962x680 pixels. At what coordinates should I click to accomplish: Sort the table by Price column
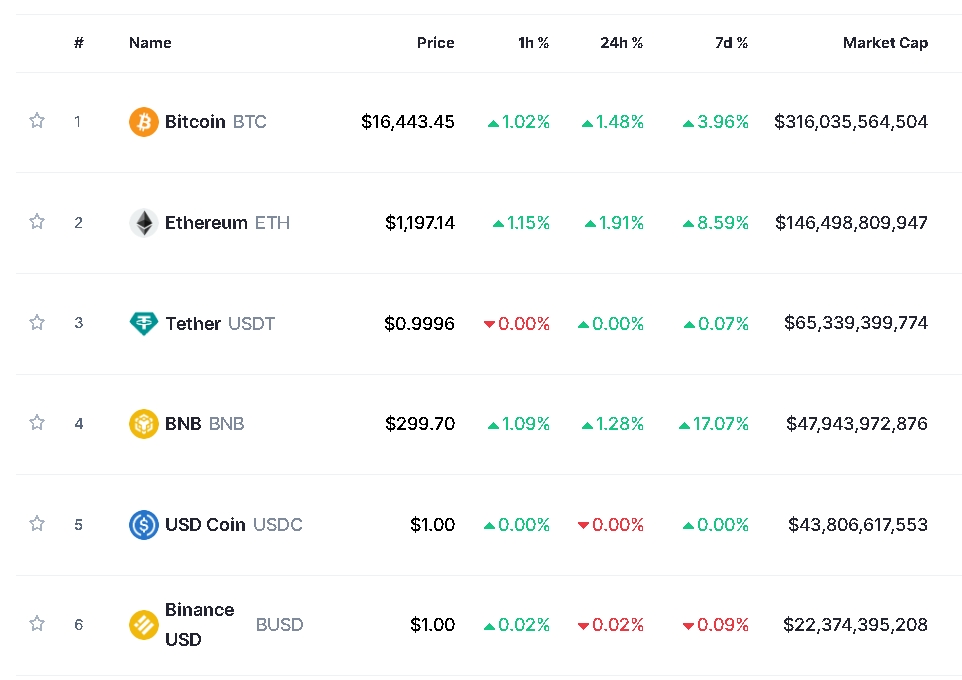[x=435, y=43]
